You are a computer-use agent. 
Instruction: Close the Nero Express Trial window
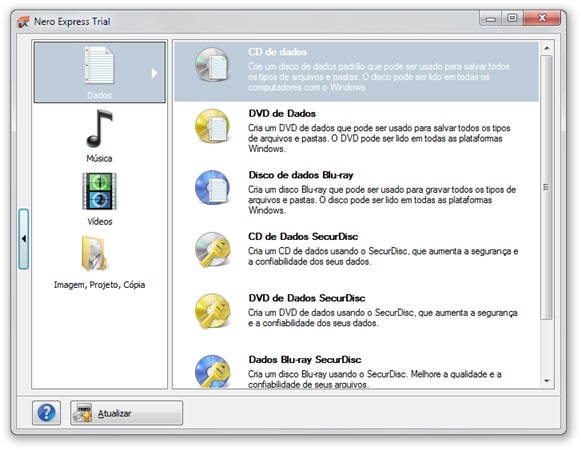(542, 18)
